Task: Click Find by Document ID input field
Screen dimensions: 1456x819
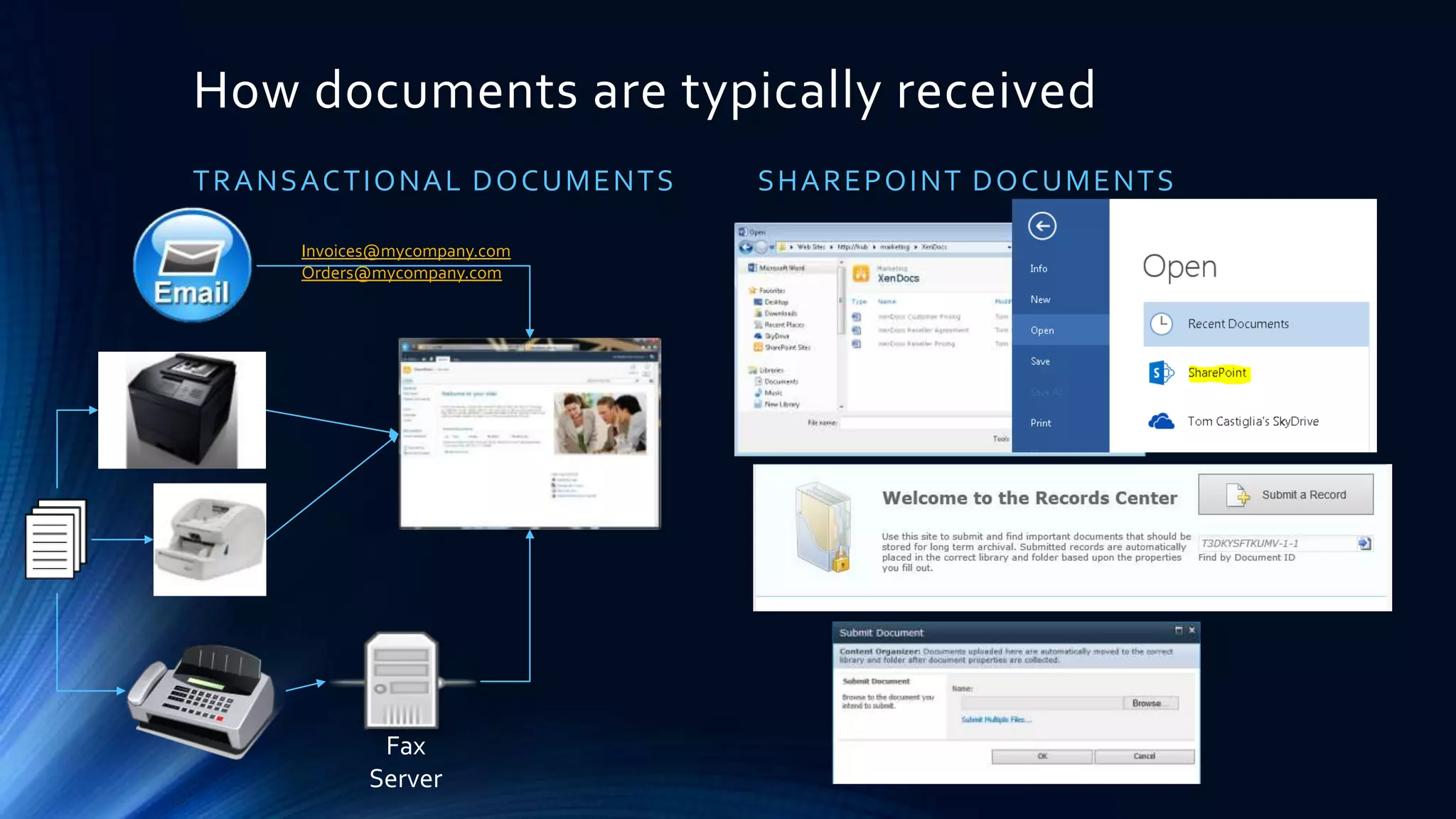Action: [x=1278, y=544]
